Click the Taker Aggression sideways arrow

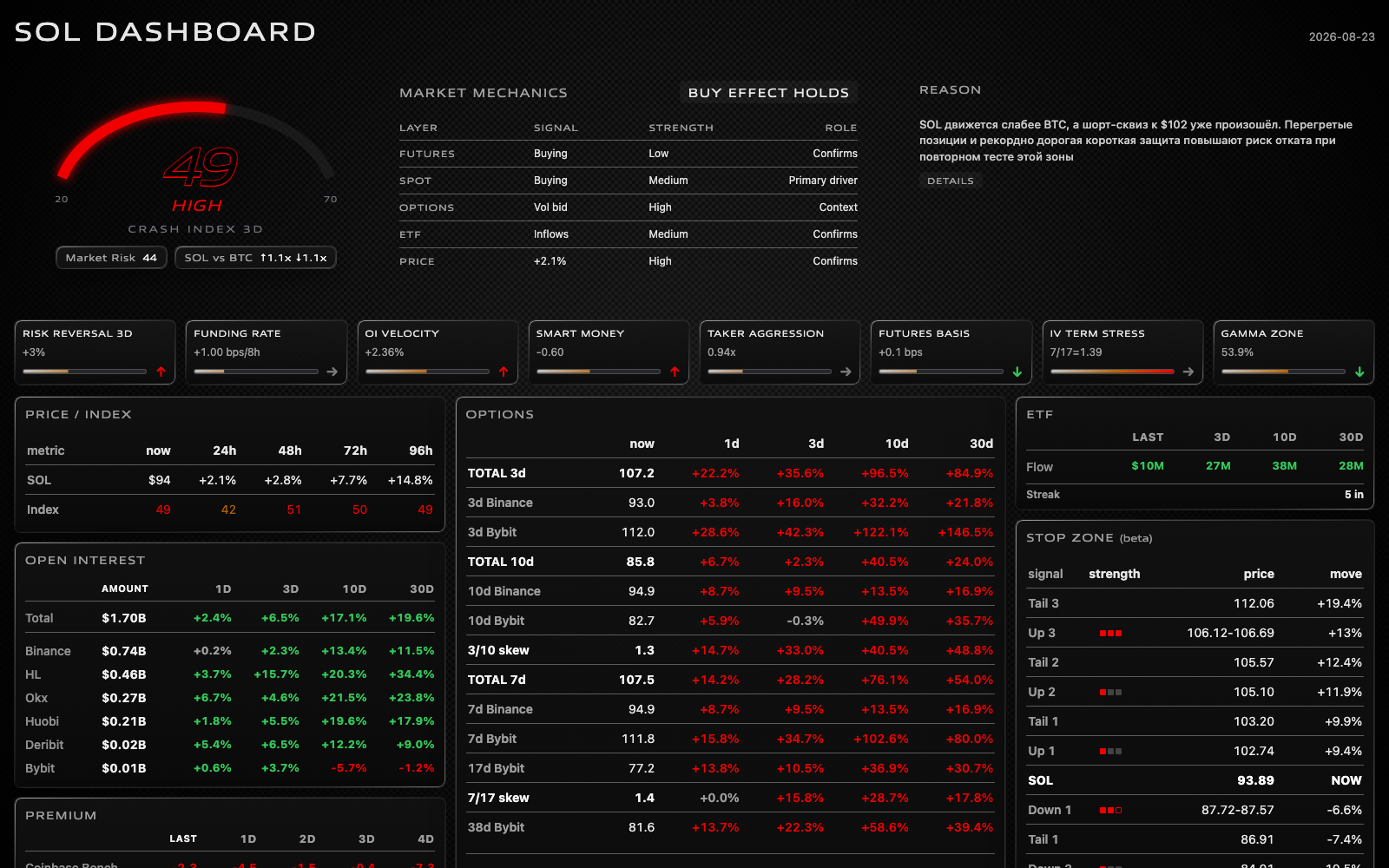tap(846, 372)
